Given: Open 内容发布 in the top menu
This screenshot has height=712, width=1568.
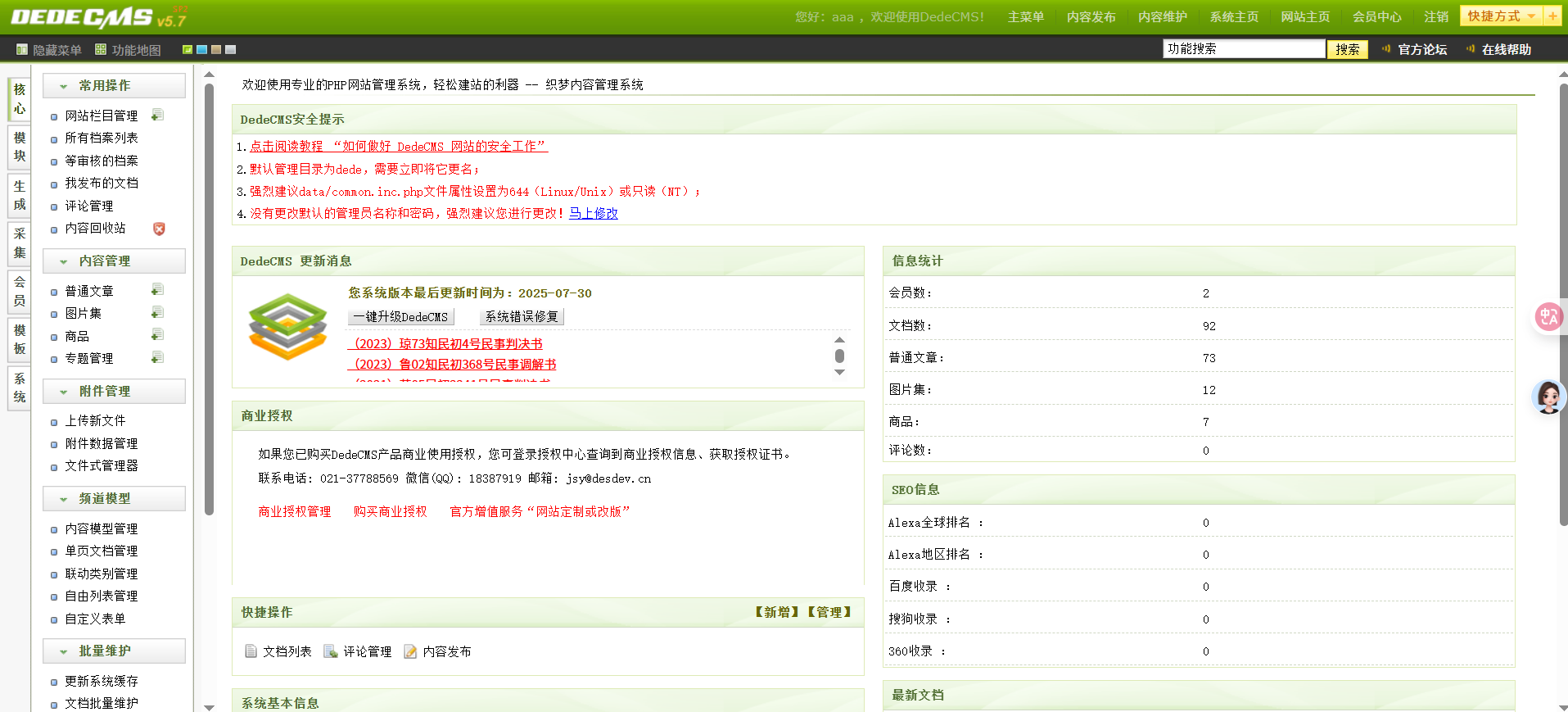Looking at the screenshot, I should [1091, 17].
